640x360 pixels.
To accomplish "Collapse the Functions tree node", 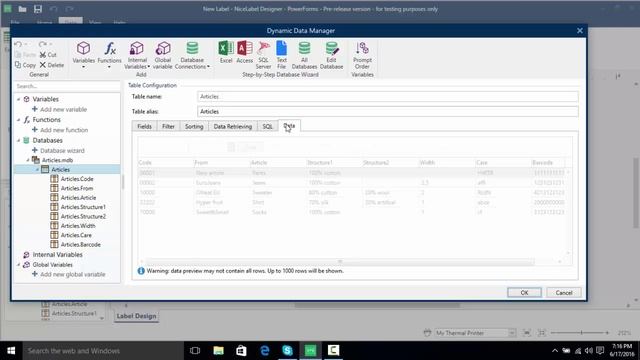I will pyautogui.click(x=18, y=120).
